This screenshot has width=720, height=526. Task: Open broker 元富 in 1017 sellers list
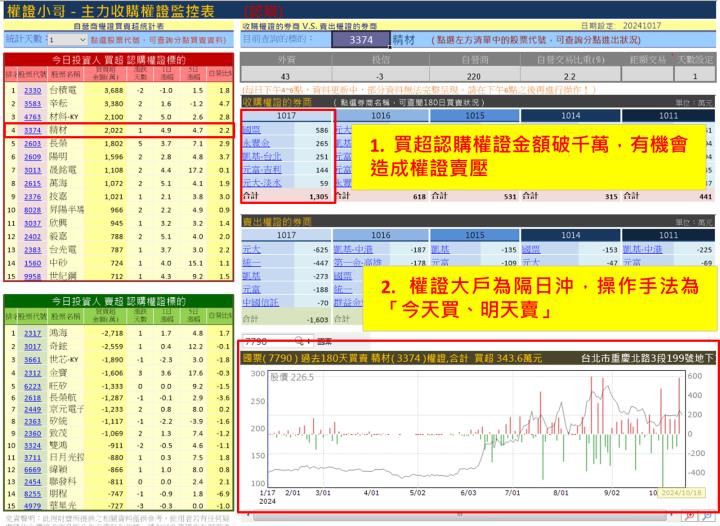coord(252,290)
